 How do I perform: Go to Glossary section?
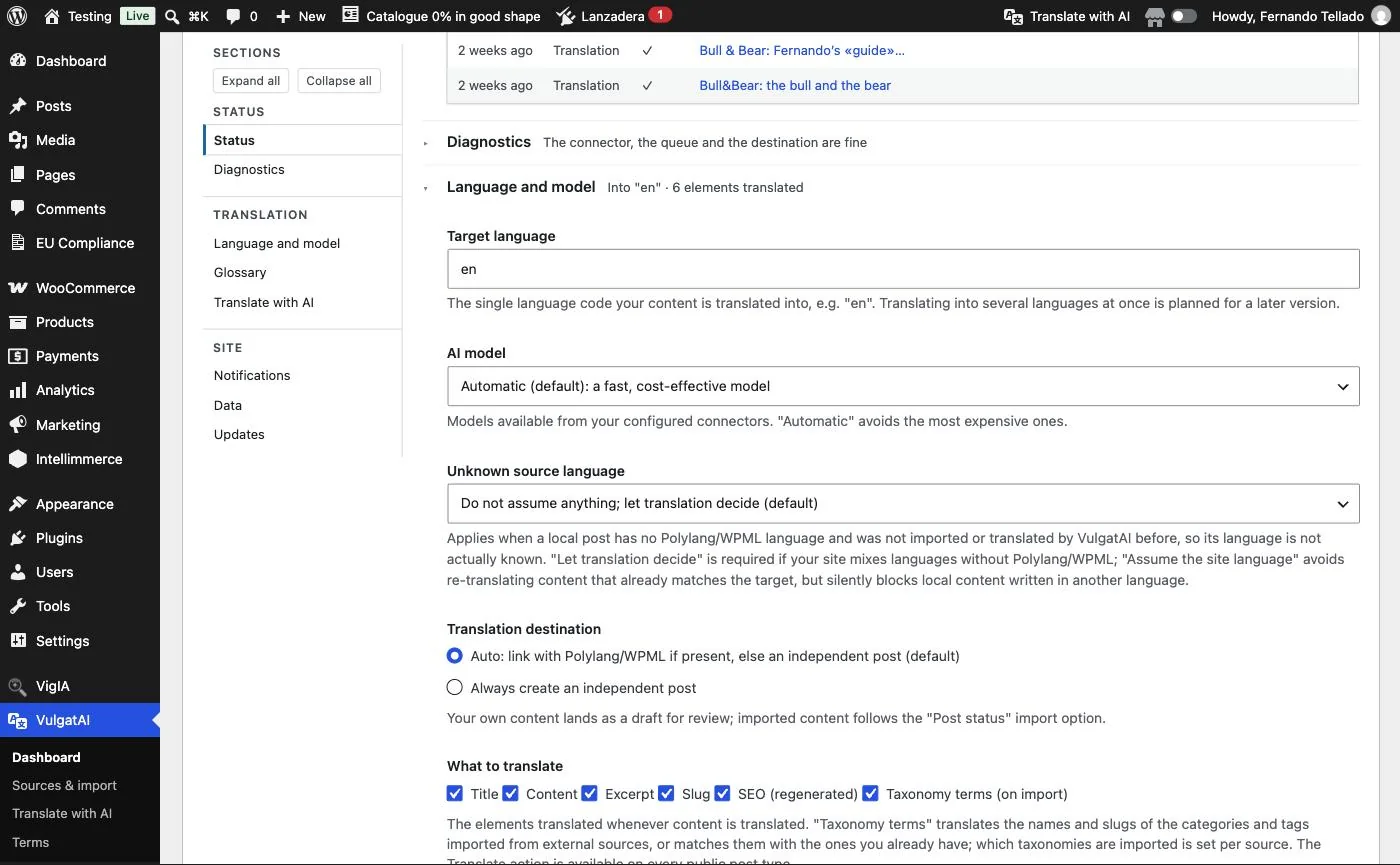240,272
